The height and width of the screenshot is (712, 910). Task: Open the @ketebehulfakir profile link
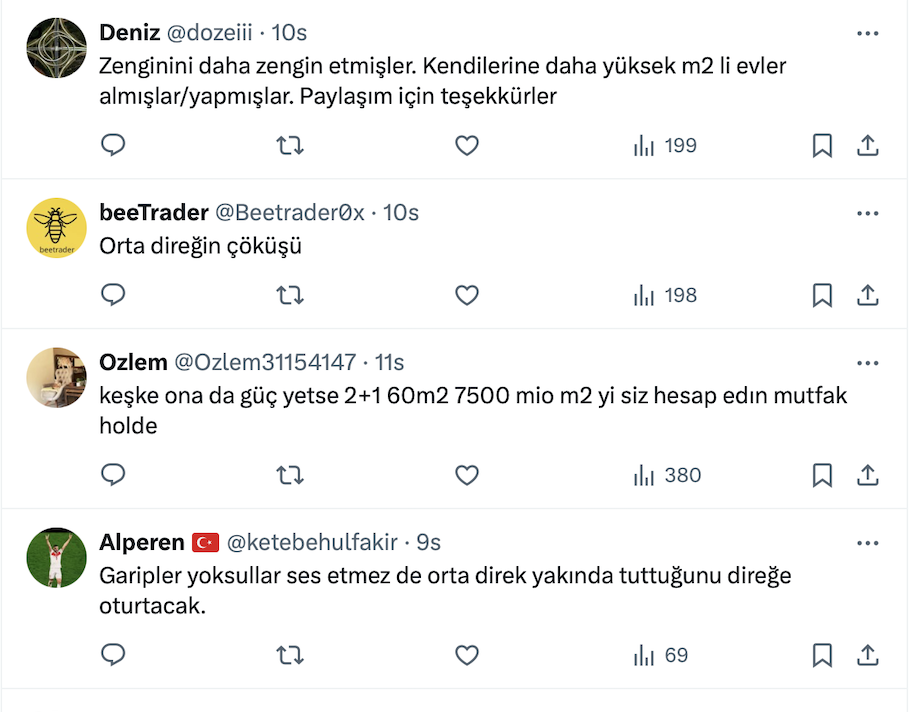312,543
